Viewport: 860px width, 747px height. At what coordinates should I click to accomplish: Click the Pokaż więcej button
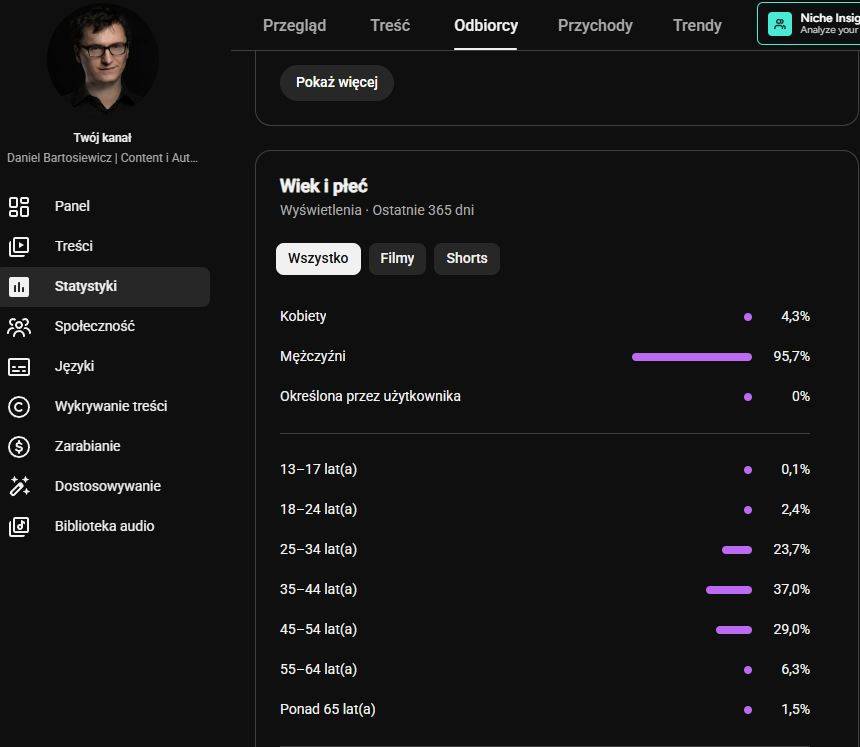pos(337,83)
